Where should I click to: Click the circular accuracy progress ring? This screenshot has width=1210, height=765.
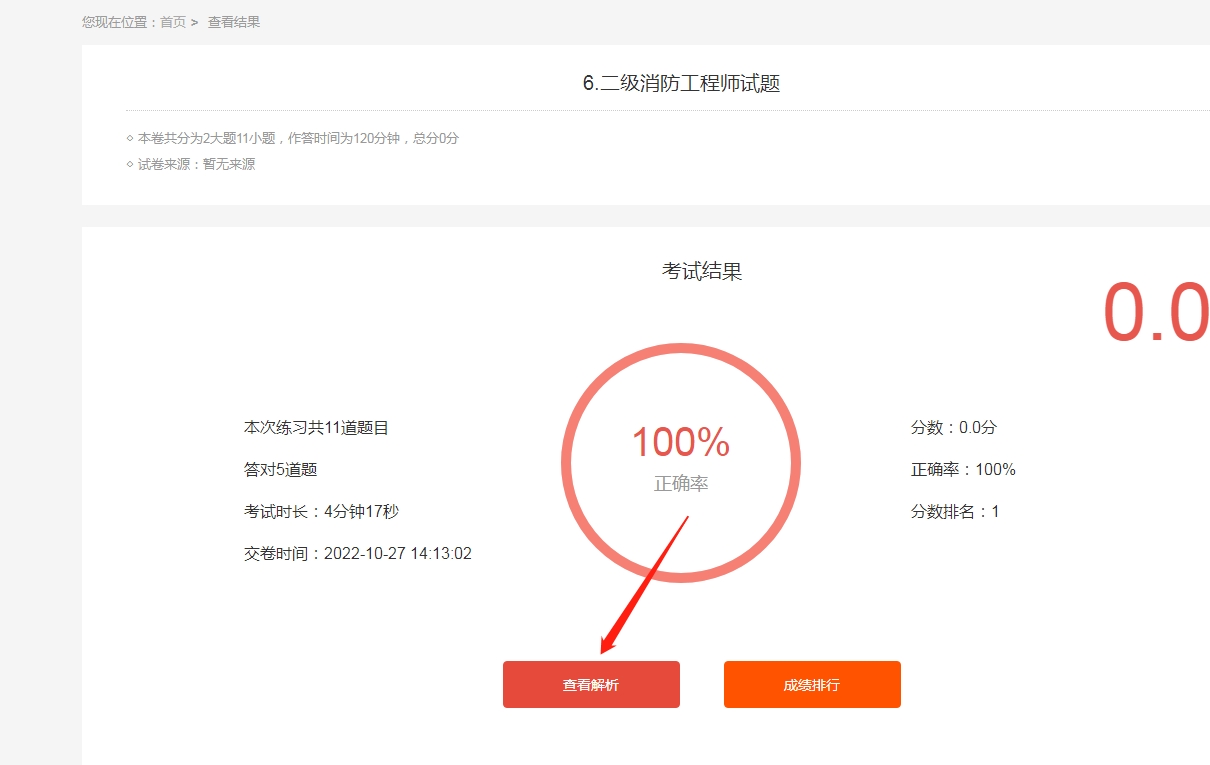[x=681, y=462]
